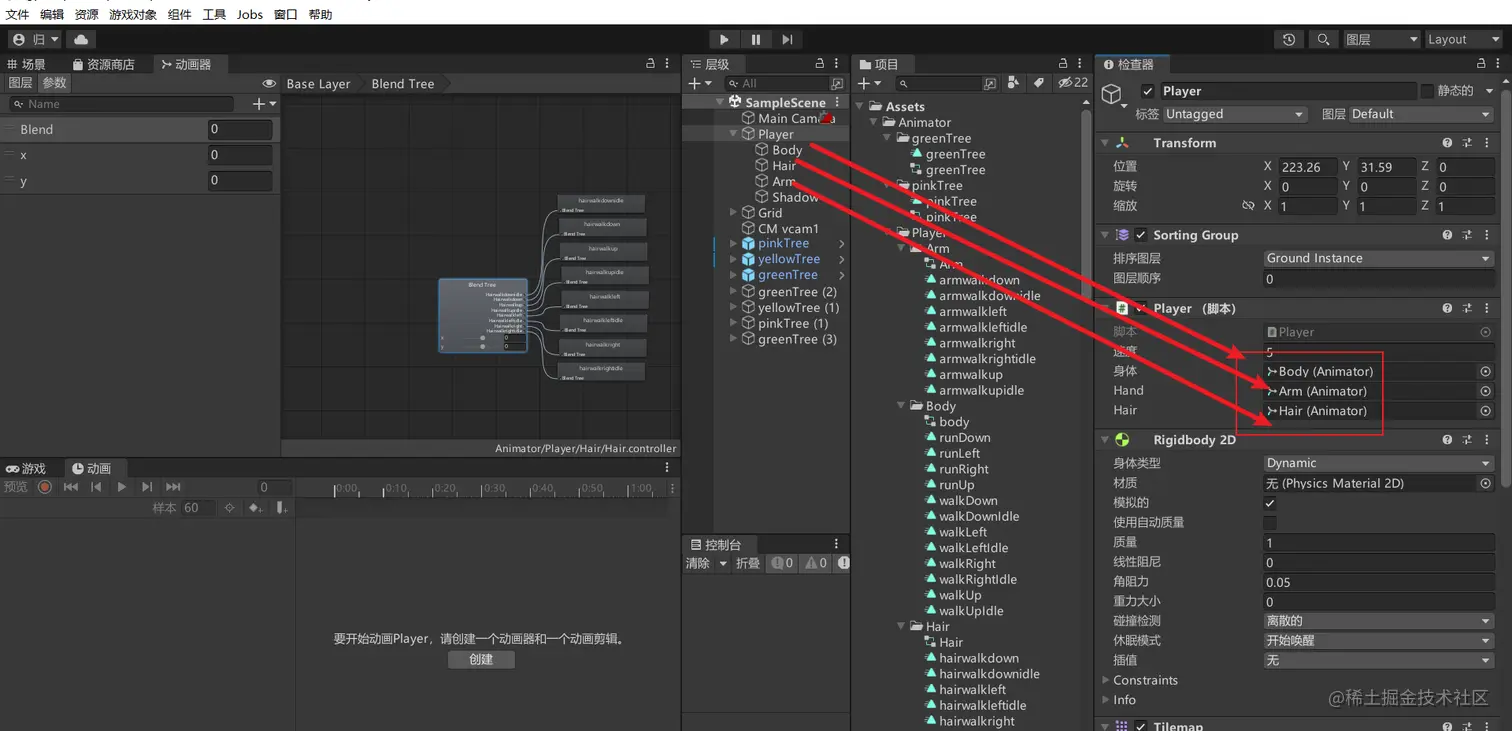Click the Player GameObject cube icon in Inspector
Screen dimensions: 1512x731
[1111, 94]
